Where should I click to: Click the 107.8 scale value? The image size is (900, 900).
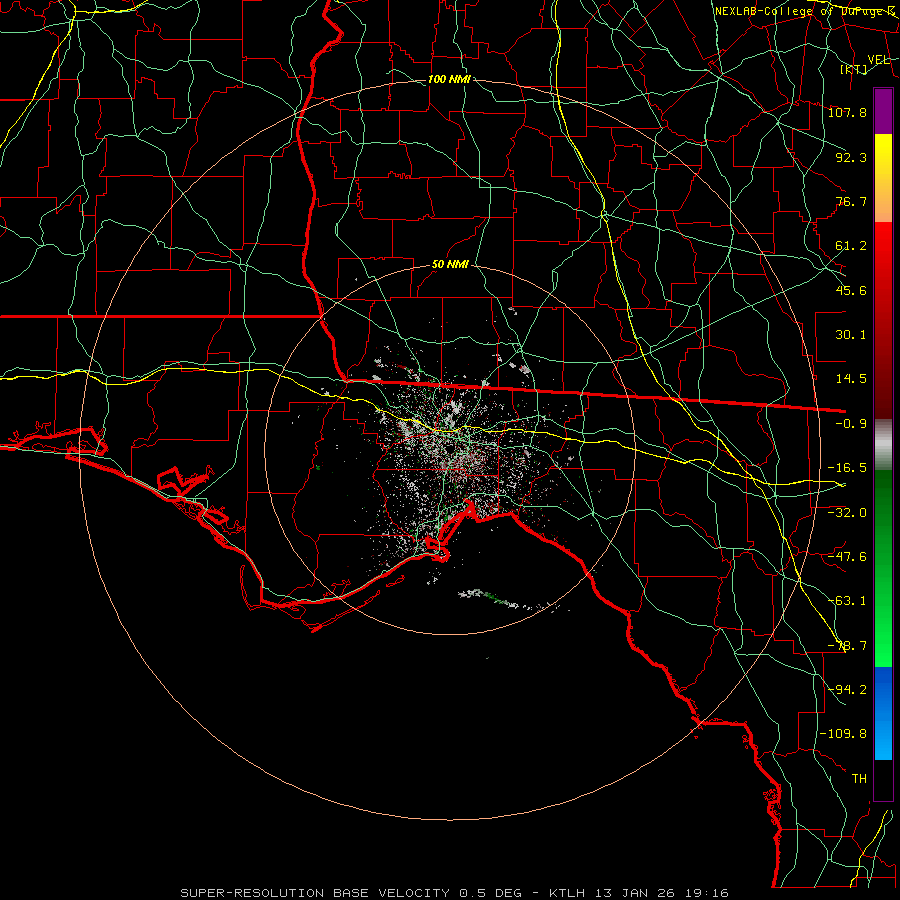[x=847, y=112]
